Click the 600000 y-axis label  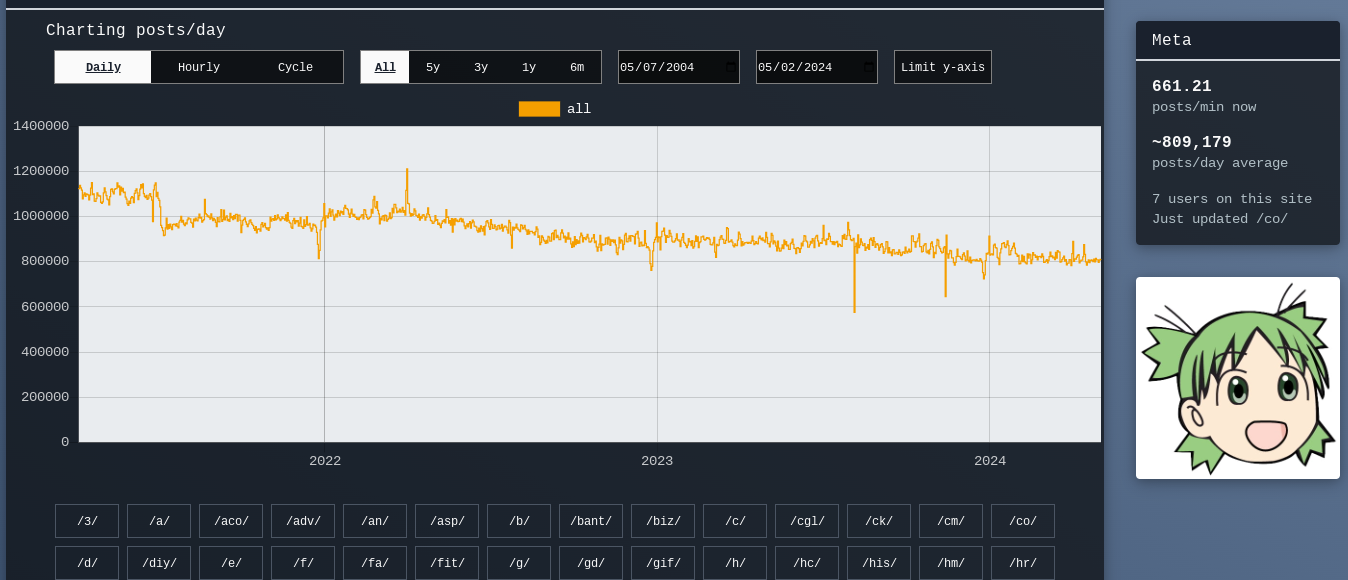45,307
